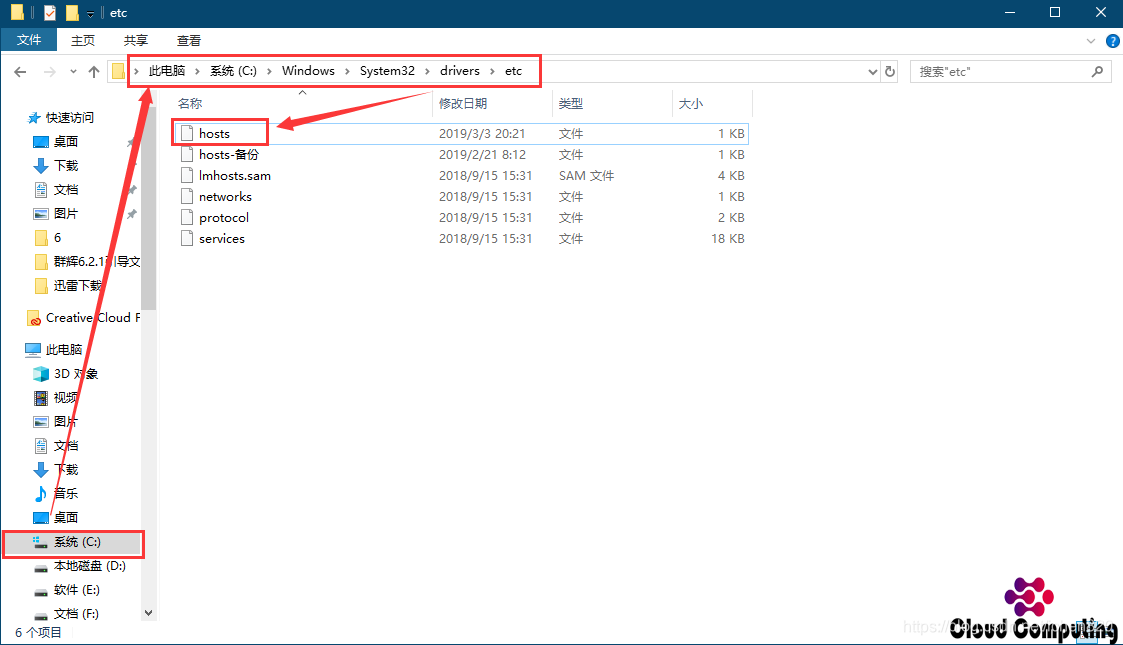Screen dimensions: 1123x645
Task: Select the hosts file
Action: tap(461, 133)
